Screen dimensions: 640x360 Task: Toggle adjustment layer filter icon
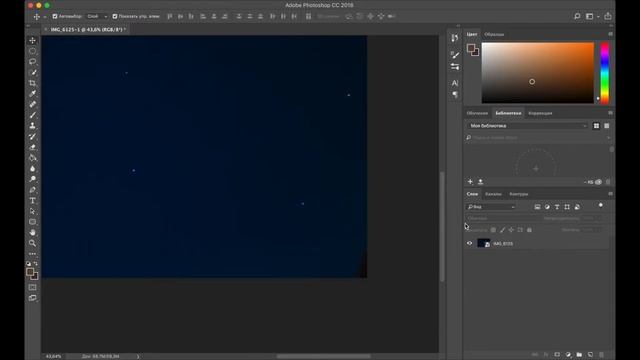pyautogui.click(x=547, y=207)
